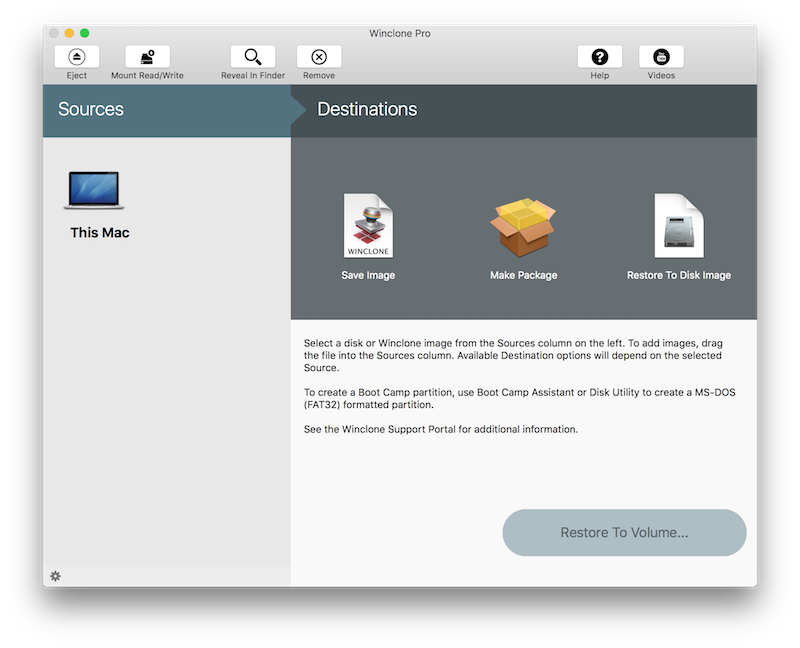Click the Sources header tab
Viewport: 800px width, 648px height.
pos(167,110)
